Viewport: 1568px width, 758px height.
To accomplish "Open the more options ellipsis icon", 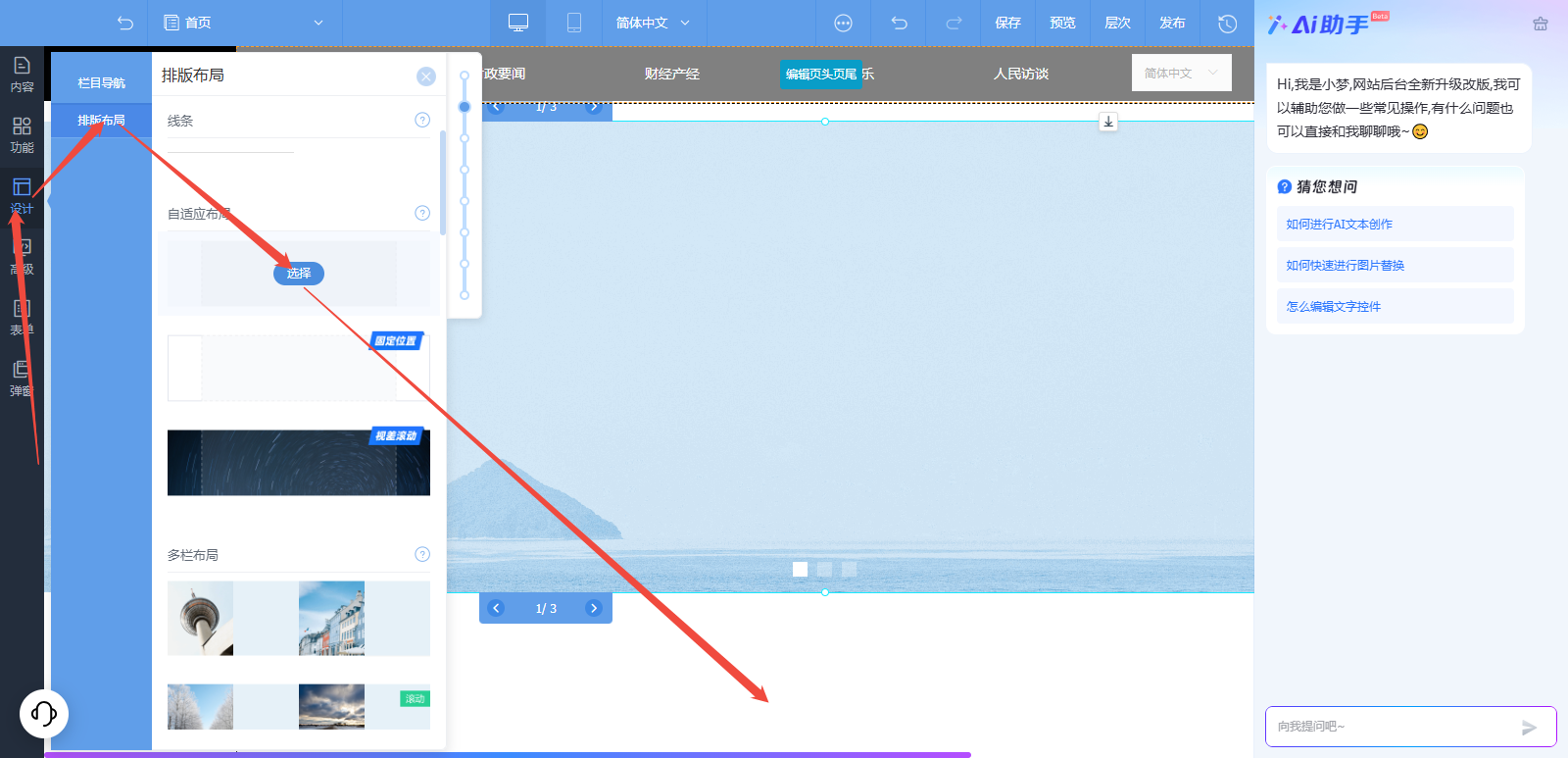I will point(843,23).
